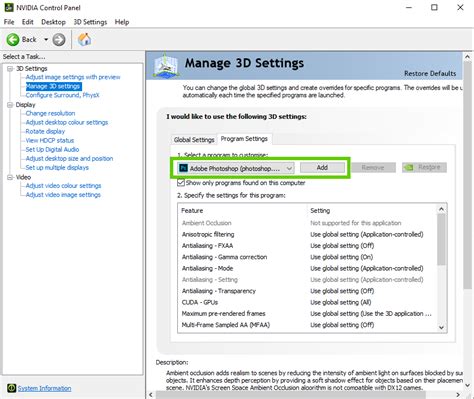Open the Adobe Photoshop program dropdown
Image resolution: width=474 pixels, height=399 pixels.
pyautogui.click(x=235, y=168)
